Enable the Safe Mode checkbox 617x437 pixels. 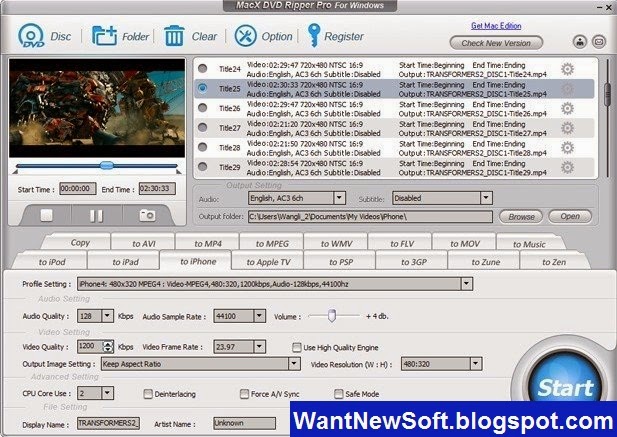tap(338, 394)
